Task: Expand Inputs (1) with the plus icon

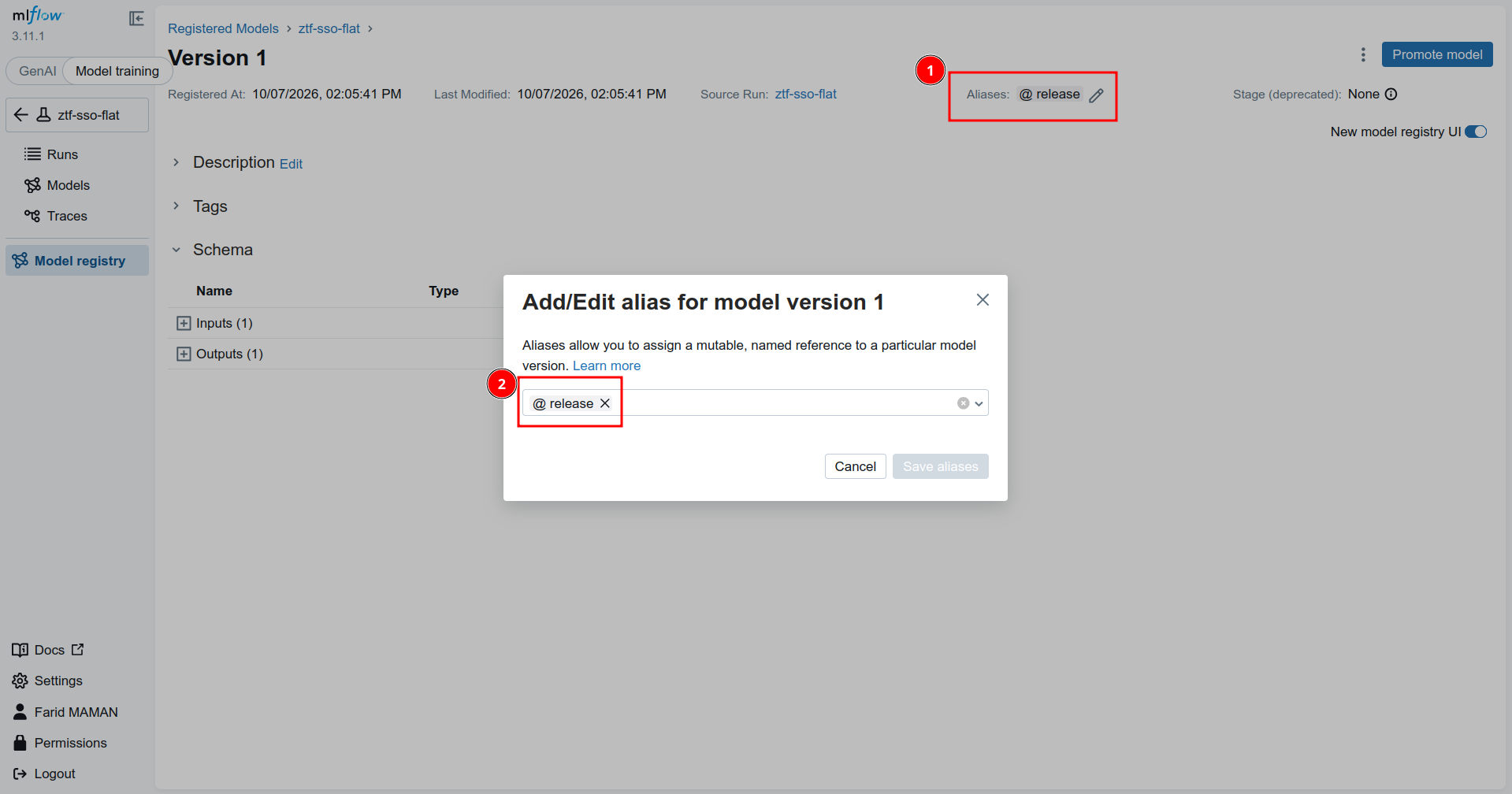Action: 184,323
